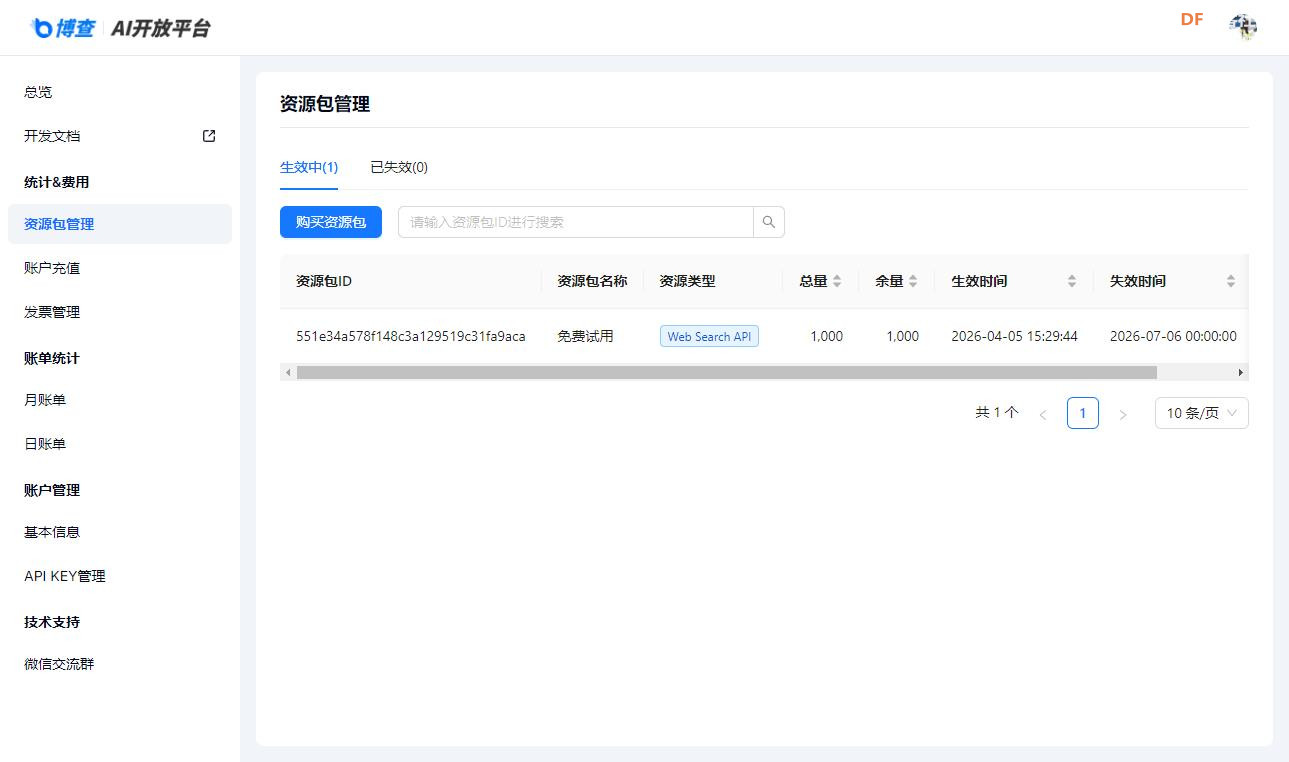Switch to the 生效中(1) tab
Image resolution: width=1289 pixels, height=762 pixels.
pos(309,167)
